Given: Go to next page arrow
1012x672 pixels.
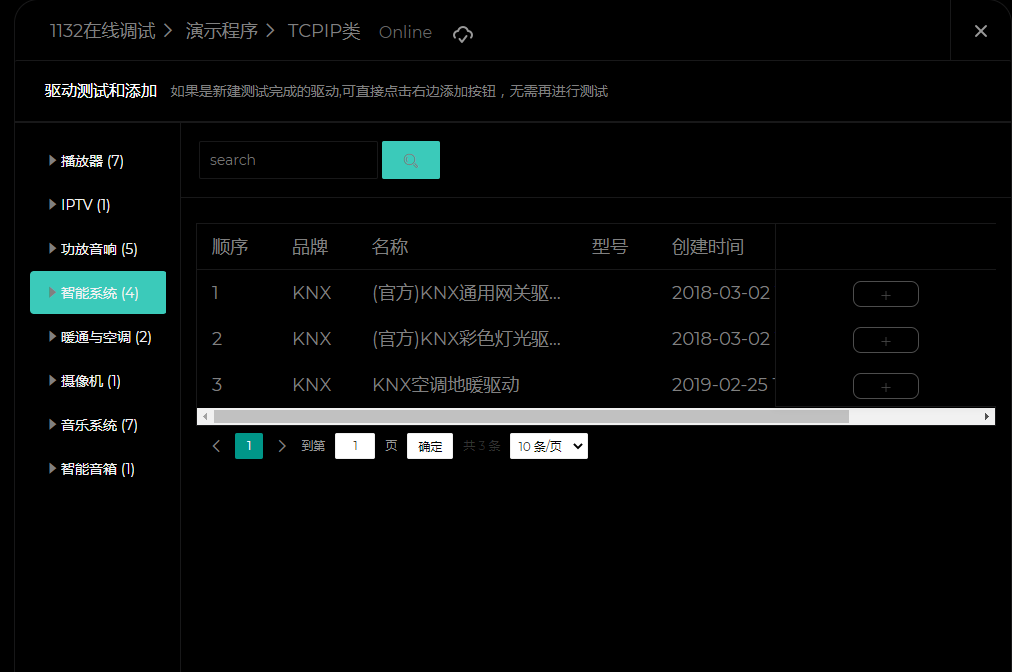Looking at the screenshot, I should (x=281, y=446).
